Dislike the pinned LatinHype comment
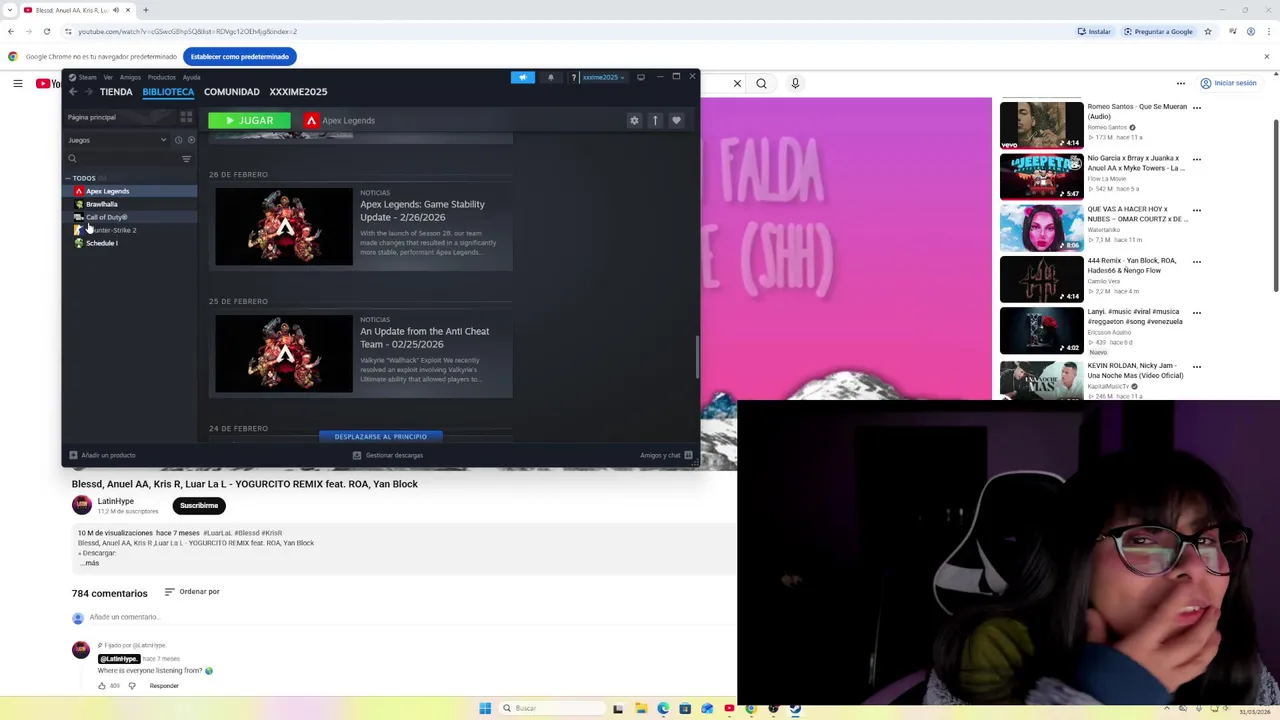Image resolution: width=1280 pixels, height=720 pixels. point(131,686)
